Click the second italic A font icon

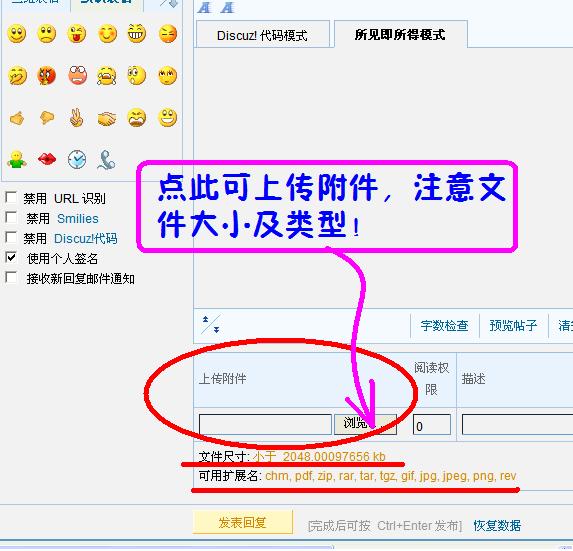227,7
